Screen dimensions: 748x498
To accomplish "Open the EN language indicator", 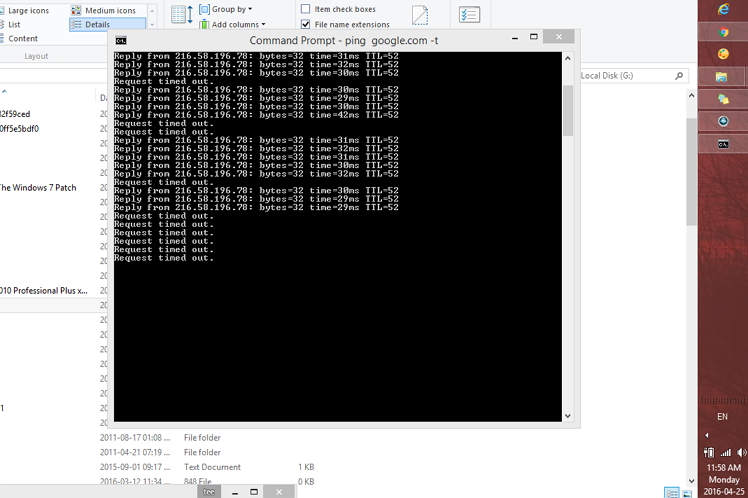I will (x=722, y=417).
